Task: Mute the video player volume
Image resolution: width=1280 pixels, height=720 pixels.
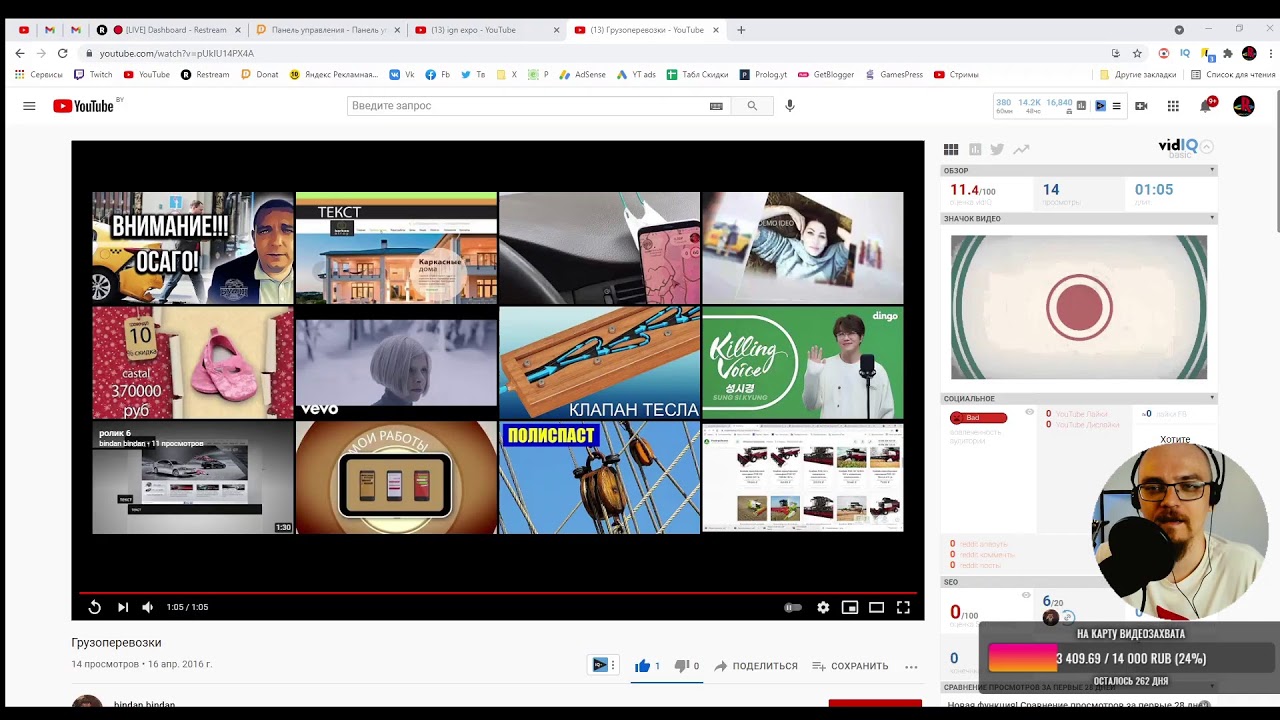Action: (148, 607)
